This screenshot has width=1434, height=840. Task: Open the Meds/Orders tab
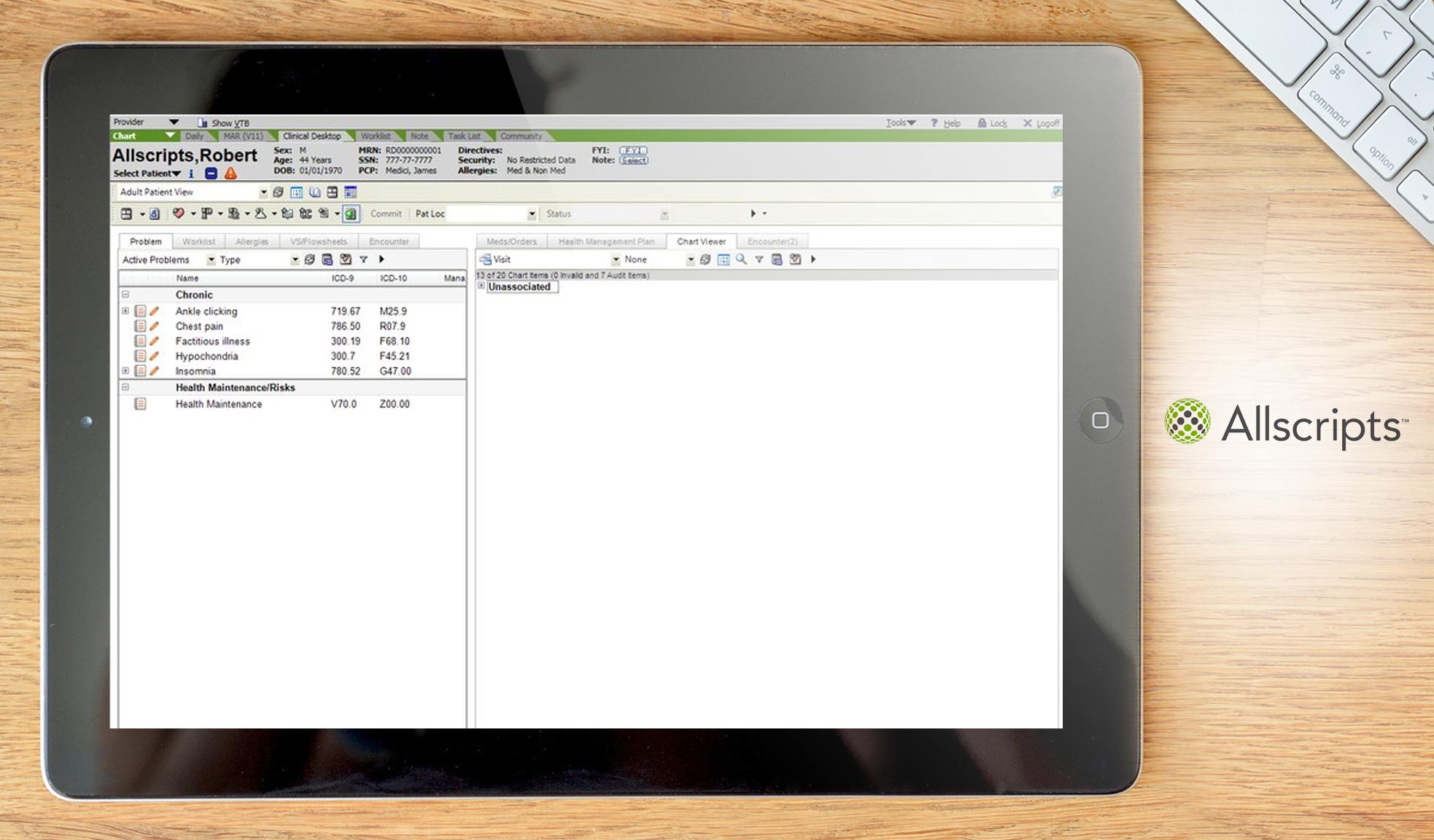click(x=511, y=241)
